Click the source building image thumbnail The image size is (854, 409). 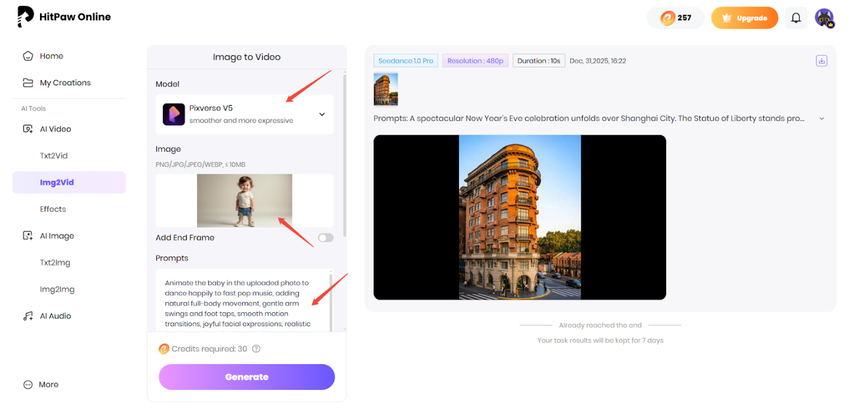(386, 89)
